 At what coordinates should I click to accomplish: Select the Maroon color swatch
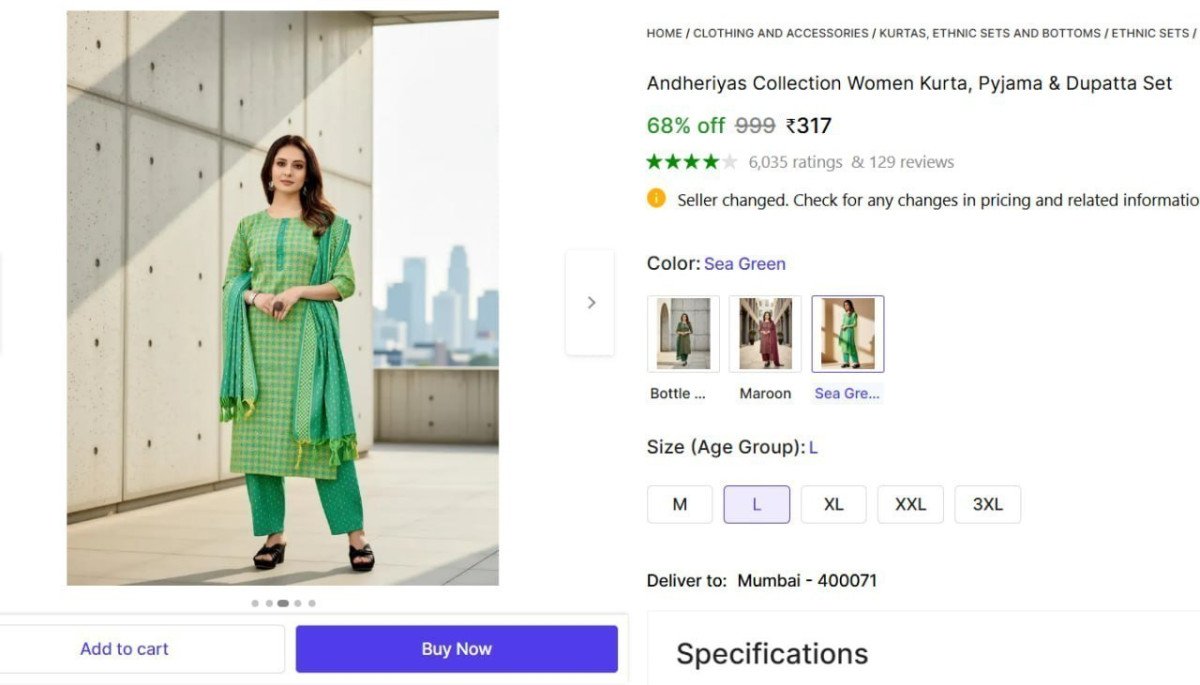pyautogui.click(x=765, y=333)
